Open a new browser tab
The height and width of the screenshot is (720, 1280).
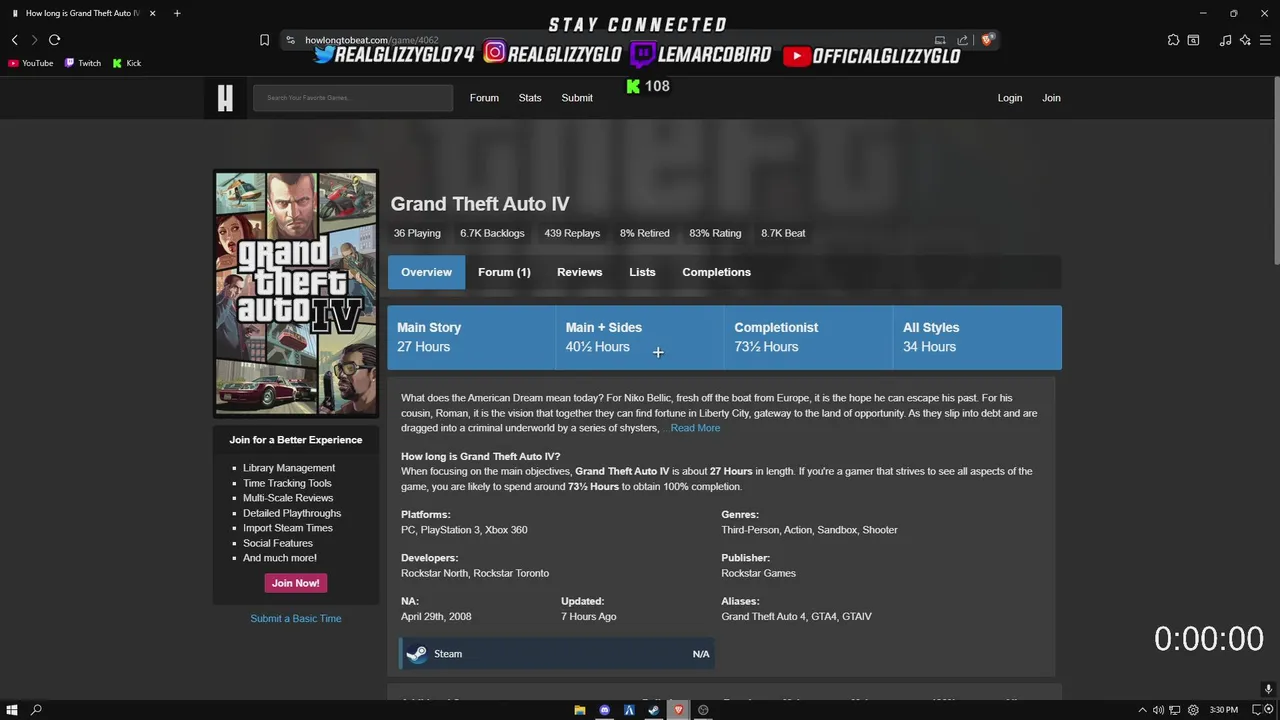(x=177, y=13)
